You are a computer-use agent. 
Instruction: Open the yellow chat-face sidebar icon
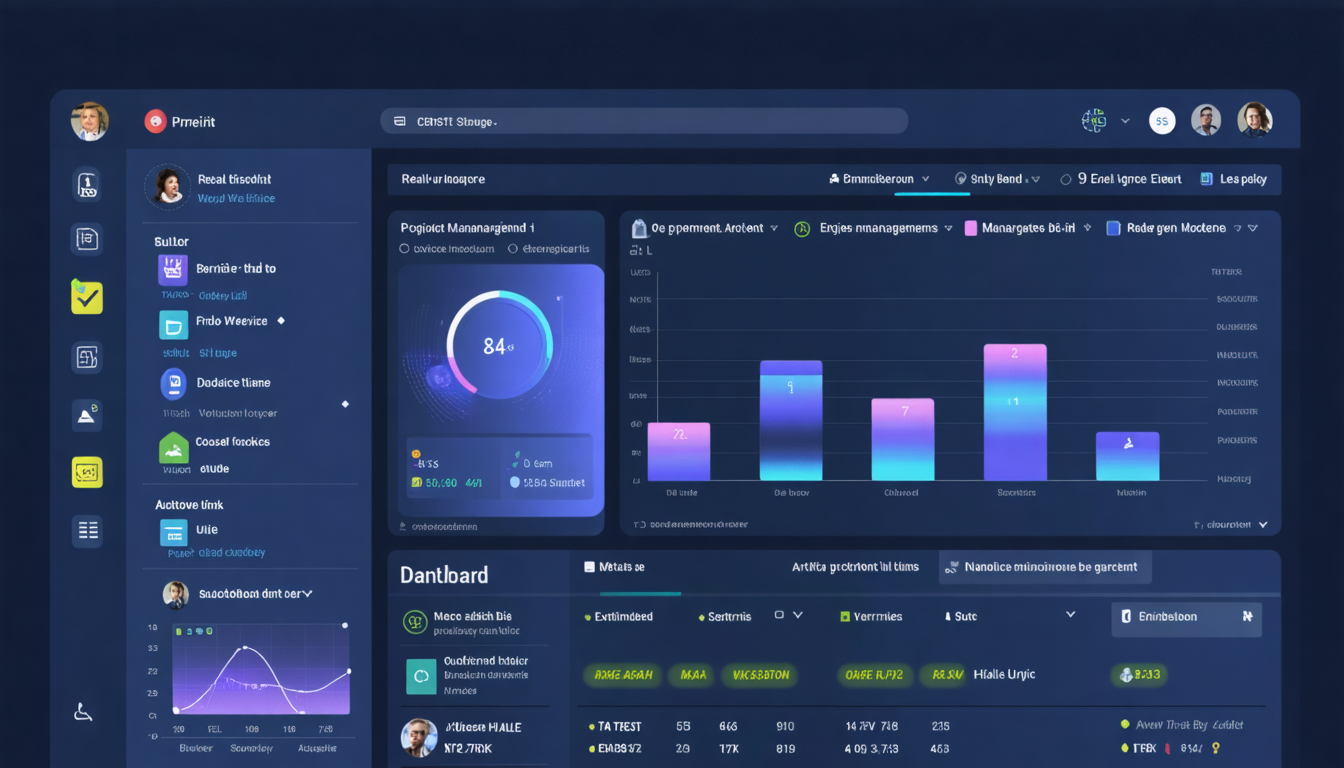(87, 472)
